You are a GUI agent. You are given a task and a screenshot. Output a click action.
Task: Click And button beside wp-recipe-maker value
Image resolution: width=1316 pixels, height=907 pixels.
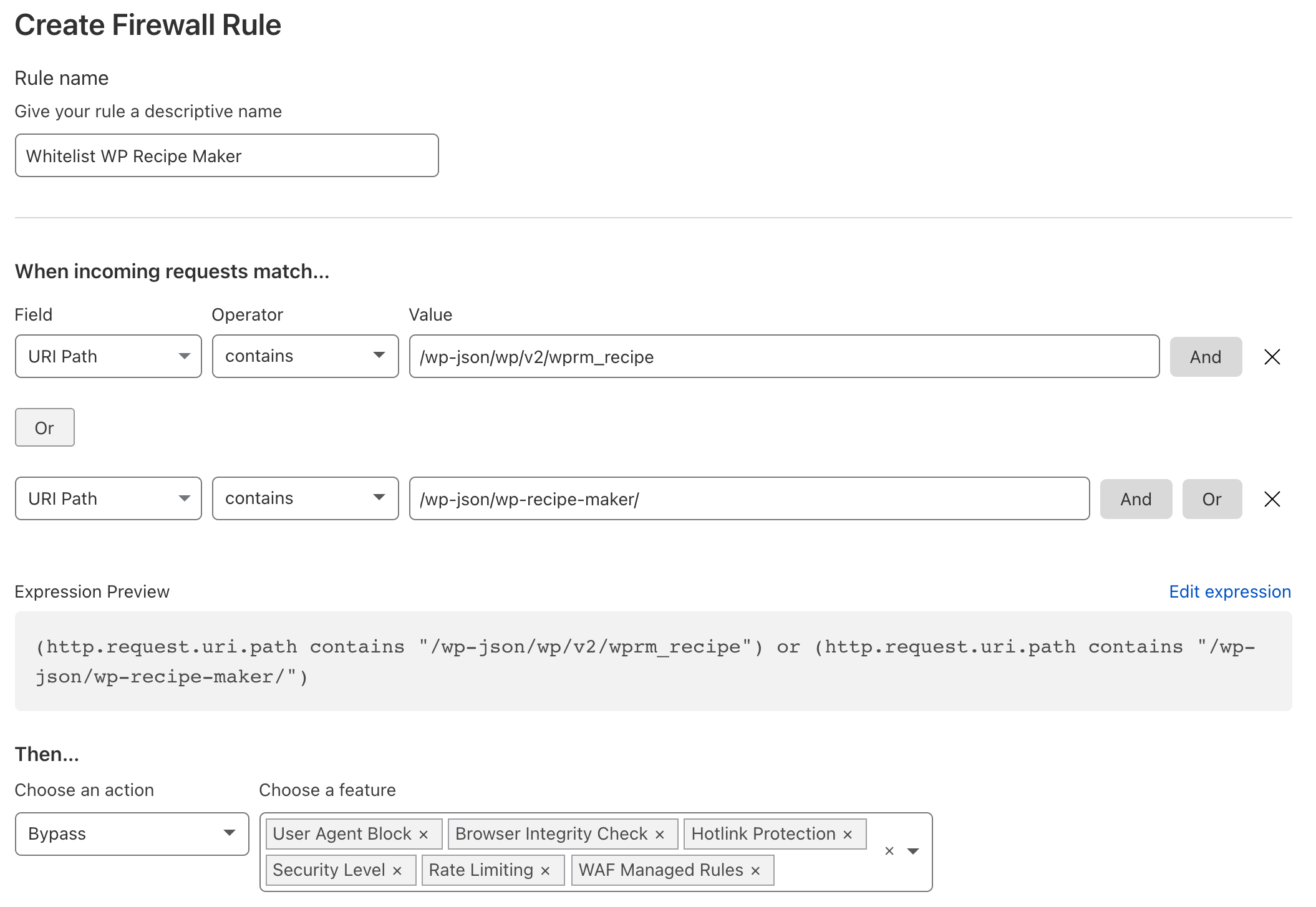[x=1136, y=499]
